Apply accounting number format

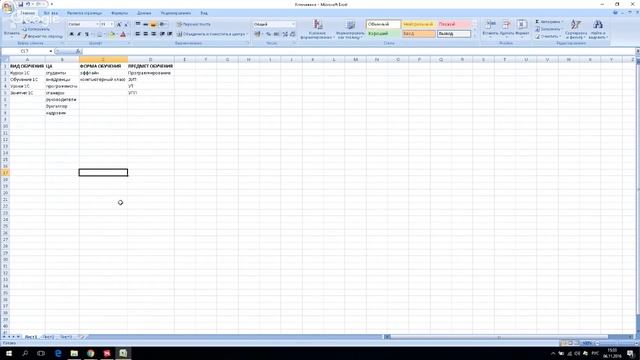click(x=258, y=34)
